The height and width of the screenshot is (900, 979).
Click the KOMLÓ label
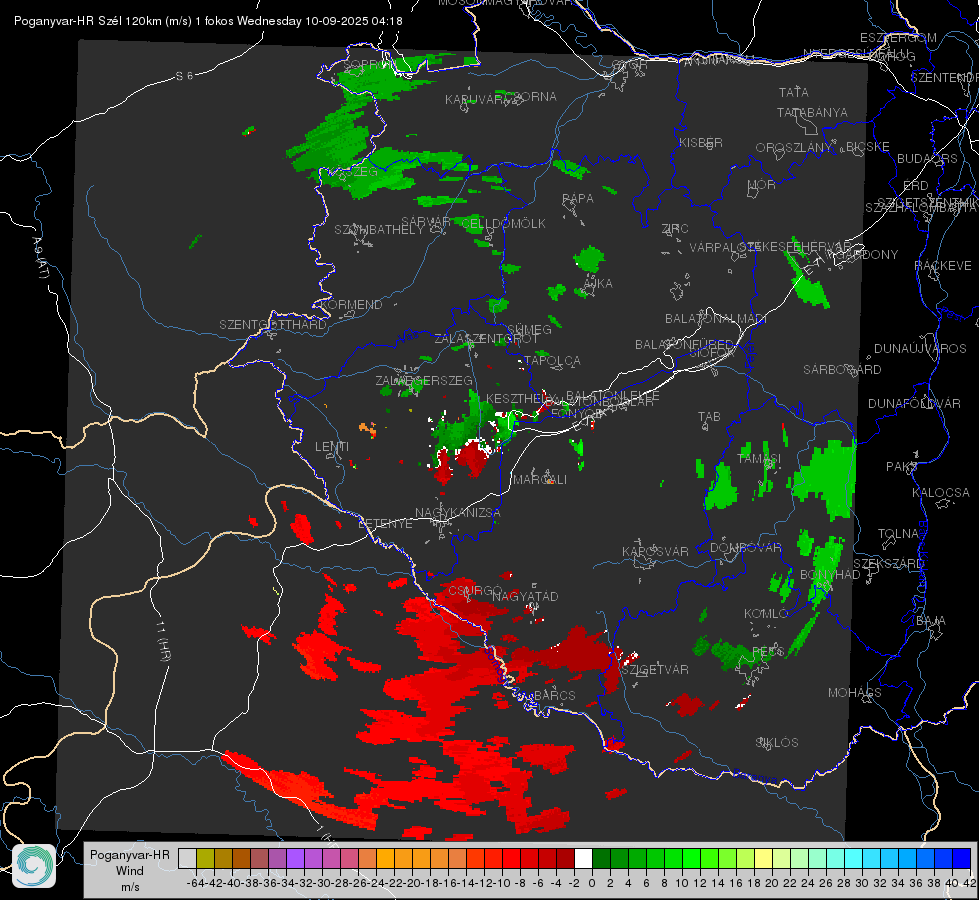pyautogui.click(x=766, y=614)
